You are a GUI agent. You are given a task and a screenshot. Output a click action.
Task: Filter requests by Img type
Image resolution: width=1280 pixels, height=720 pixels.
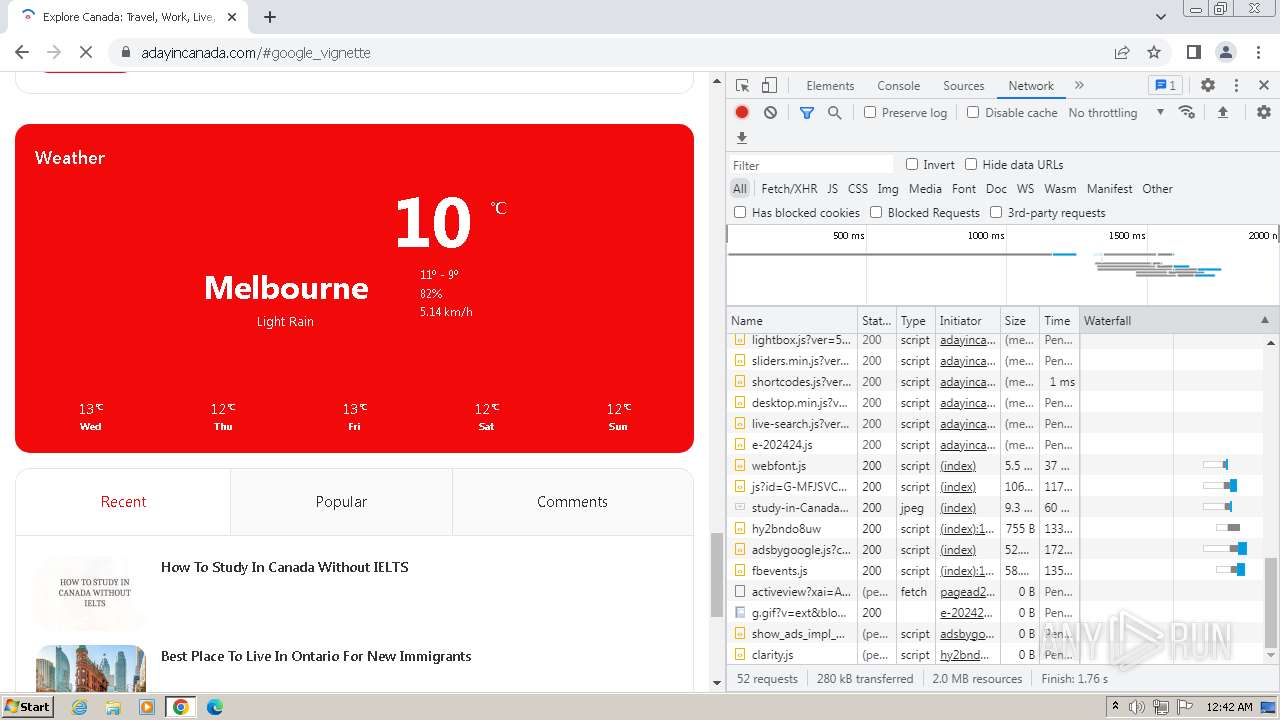pyautogui.click(x=888, y=189)
